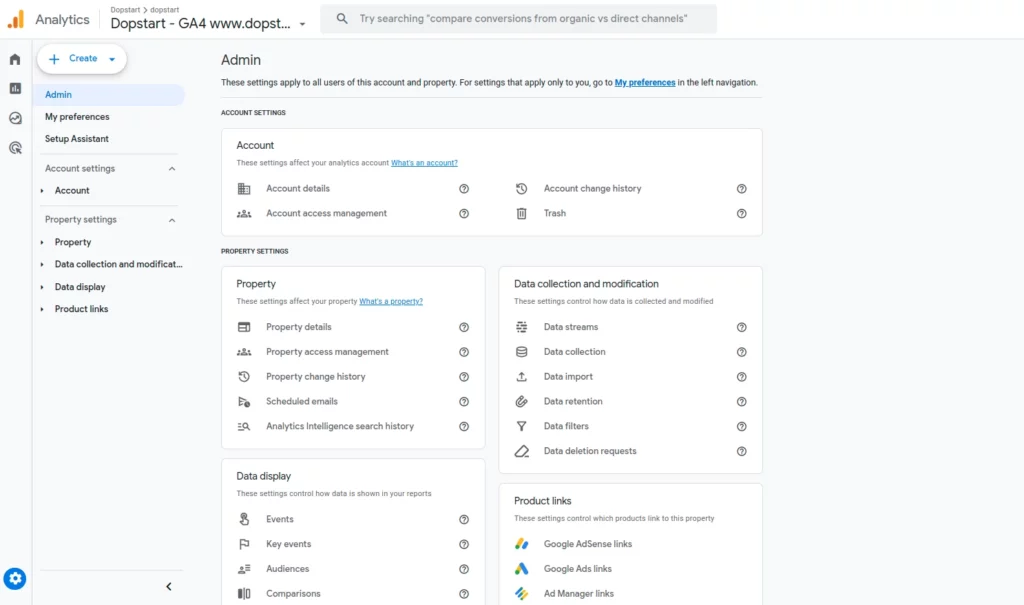The width and height of the screenshot is (1024, 605).
Task: Expand the Property tree item
Action: (42, 242)
